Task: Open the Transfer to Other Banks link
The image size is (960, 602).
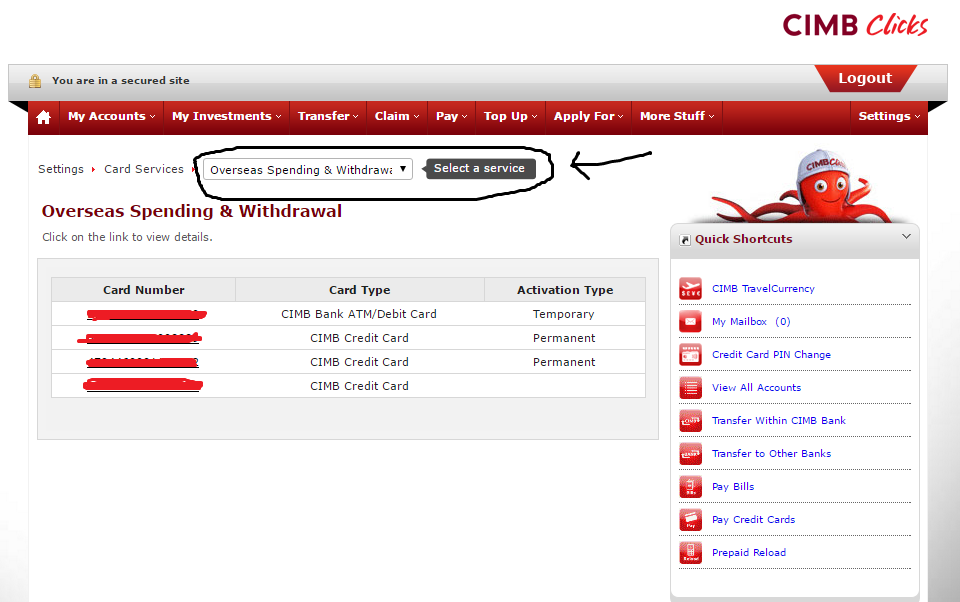Action: [771, 454]
